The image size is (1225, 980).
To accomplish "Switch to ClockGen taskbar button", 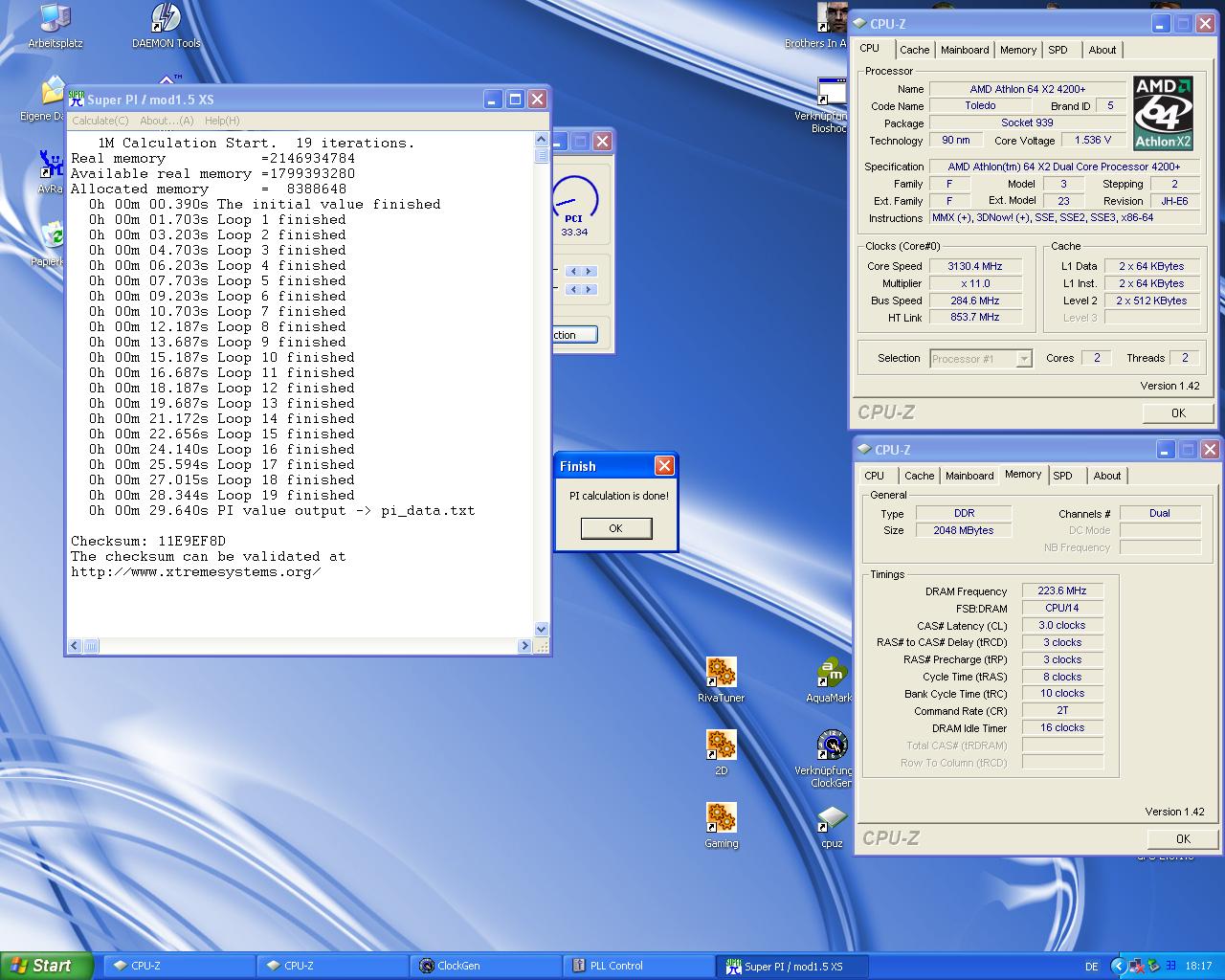I will click(x=485, y=966).
